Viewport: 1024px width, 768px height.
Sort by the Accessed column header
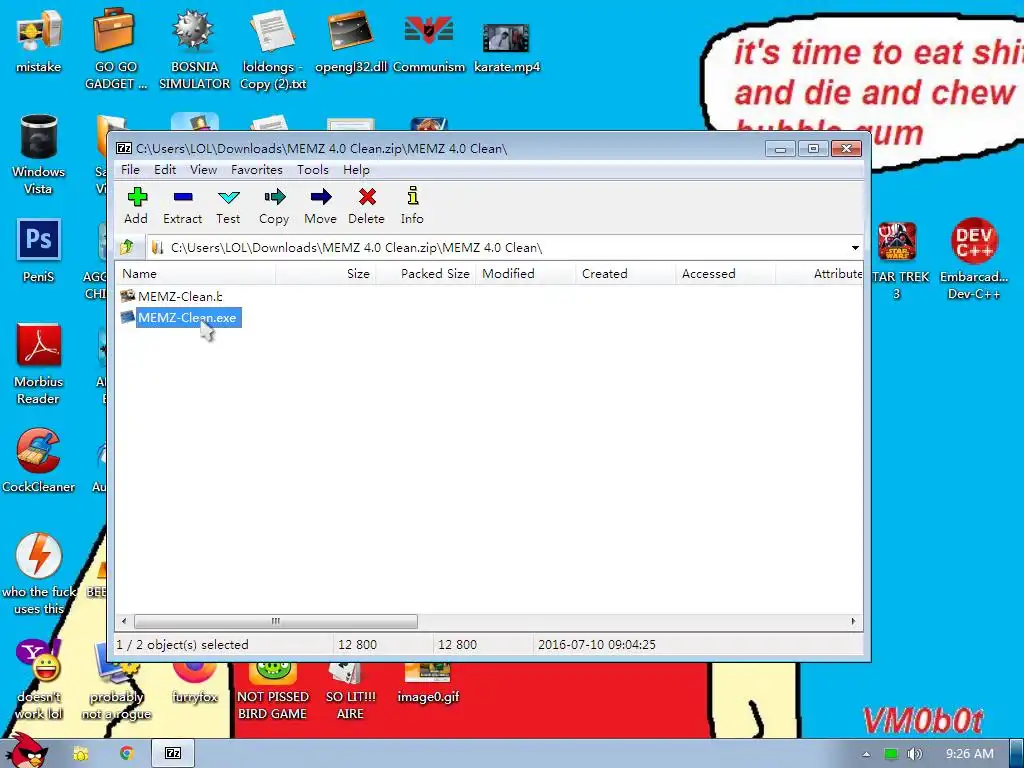(x=725, y=274)
